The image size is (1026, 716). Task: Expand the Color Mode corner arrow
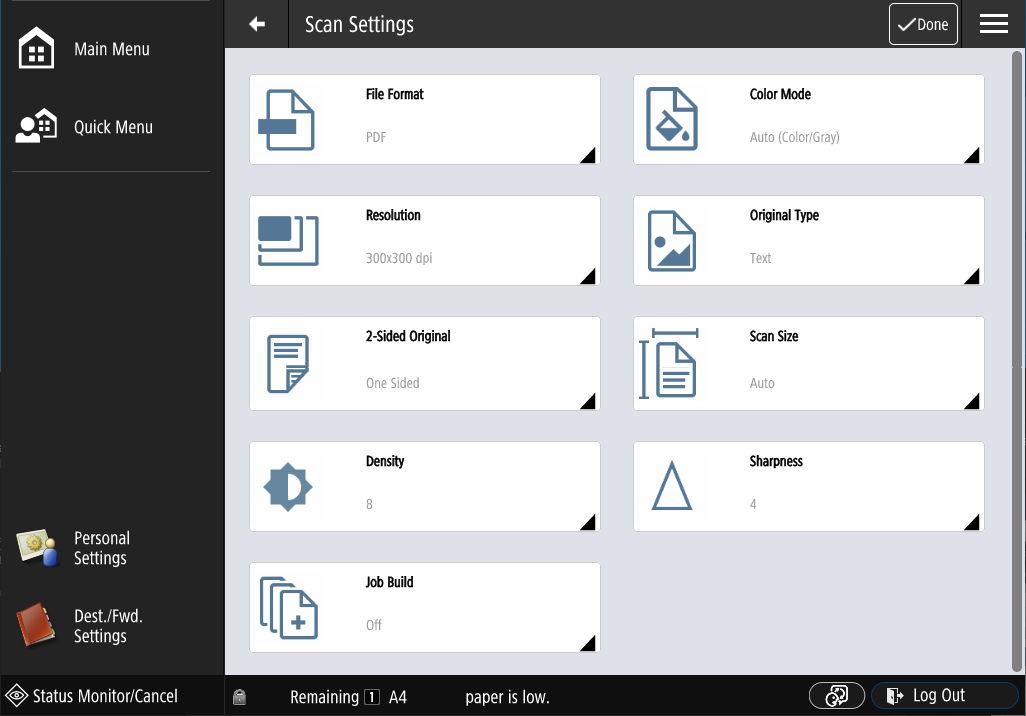tap(972, 155)
